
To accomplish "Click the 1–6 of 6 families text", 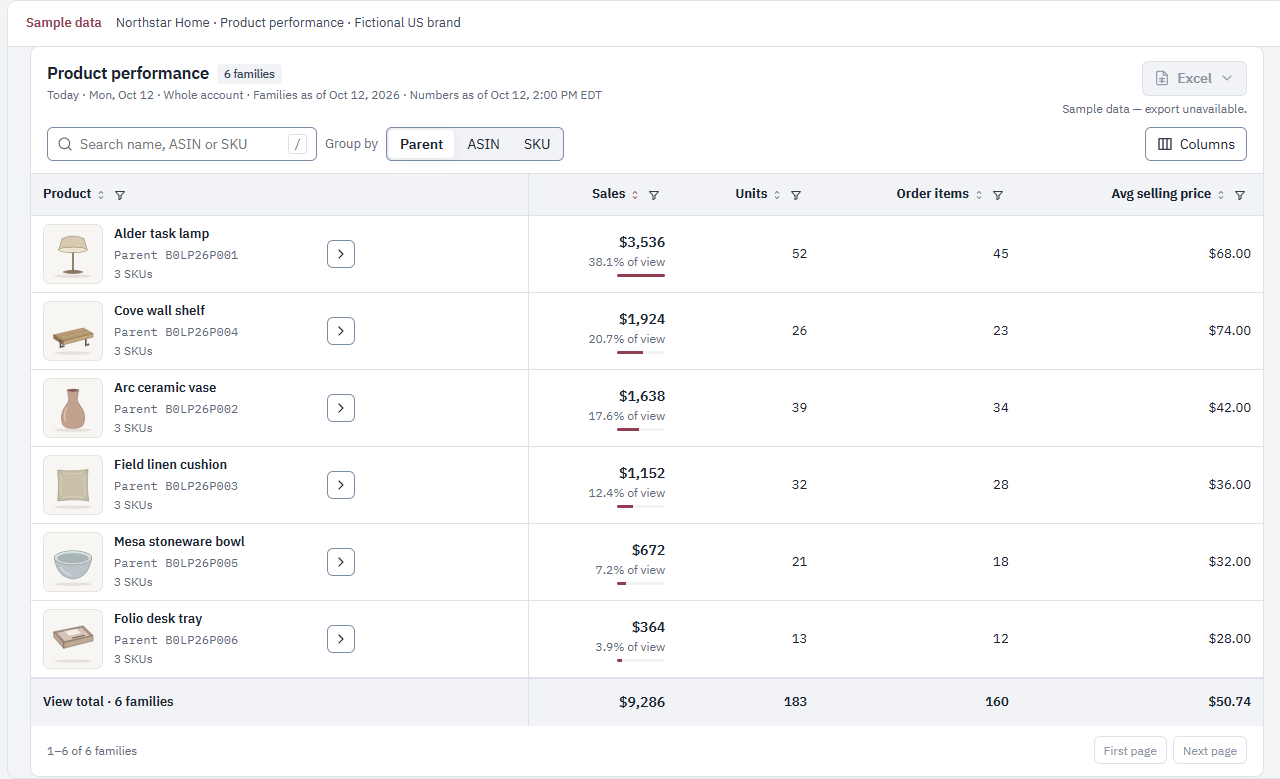I will pyautogui.click(x=92, y=751).
